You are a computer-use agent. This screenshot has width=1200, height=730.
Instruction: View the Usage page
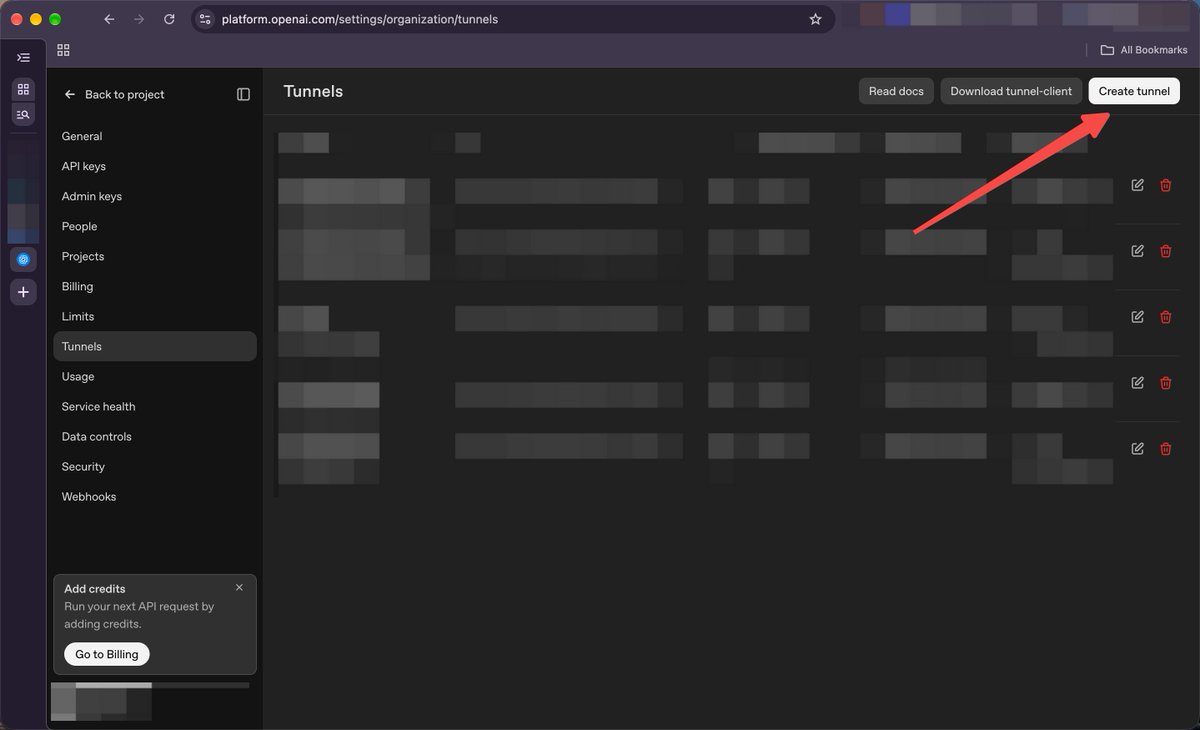tap(155, 376)
